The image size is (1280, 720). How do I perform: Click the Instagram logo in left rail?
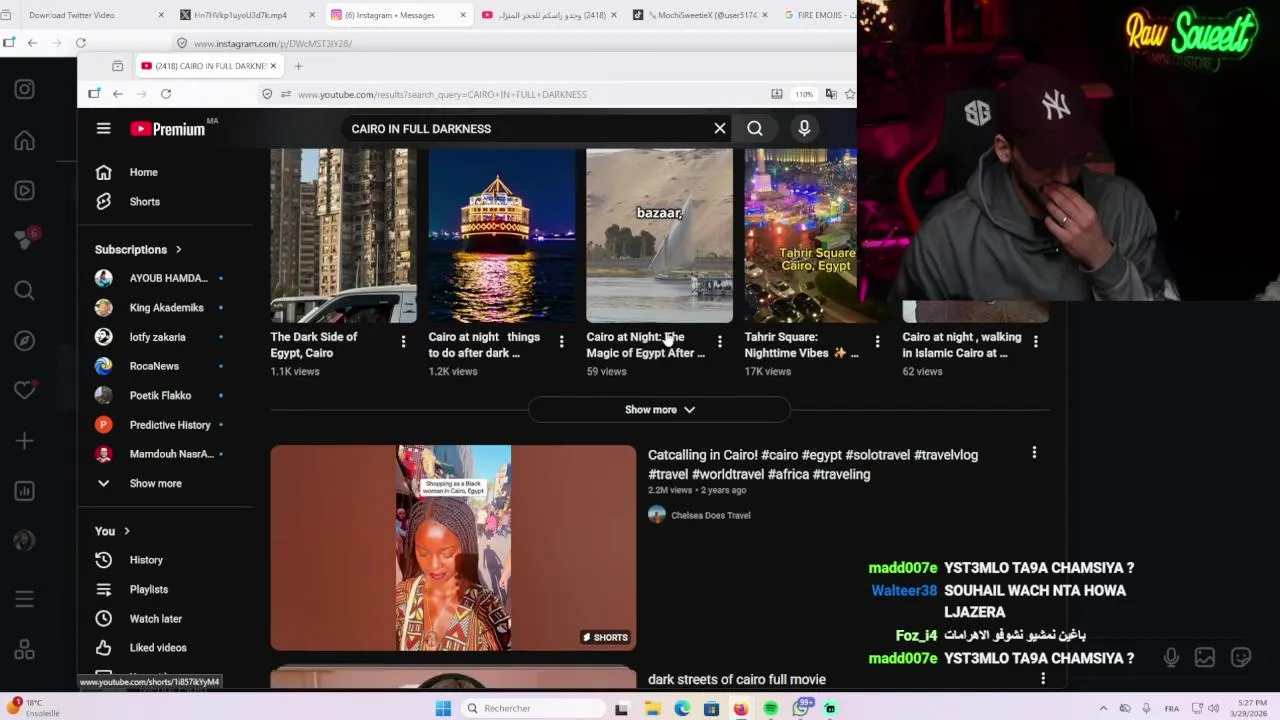25,89
